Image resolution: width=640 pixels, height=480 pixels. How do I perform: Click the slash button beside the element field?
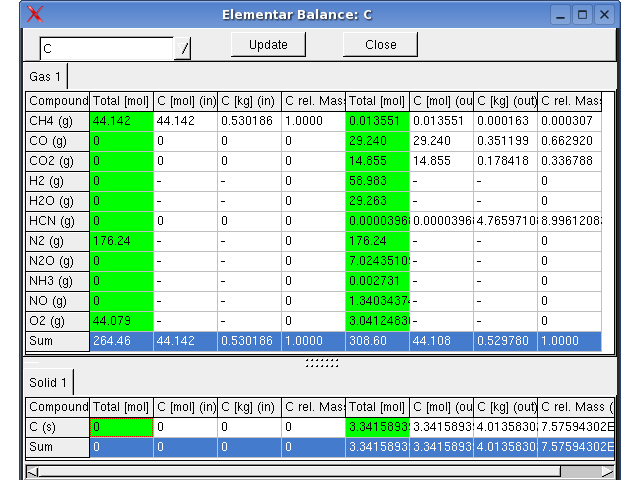pyautogui.click(x=183, y=48)
